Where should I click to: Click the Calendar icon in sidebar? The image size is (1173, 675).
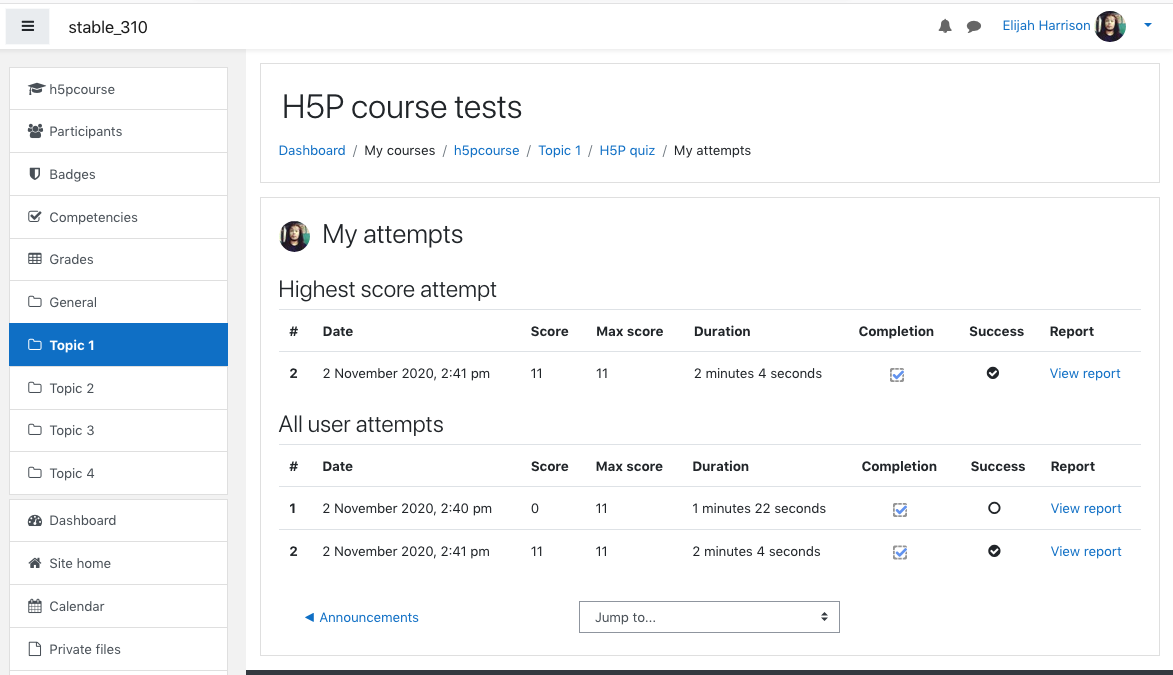pos(34,606)
